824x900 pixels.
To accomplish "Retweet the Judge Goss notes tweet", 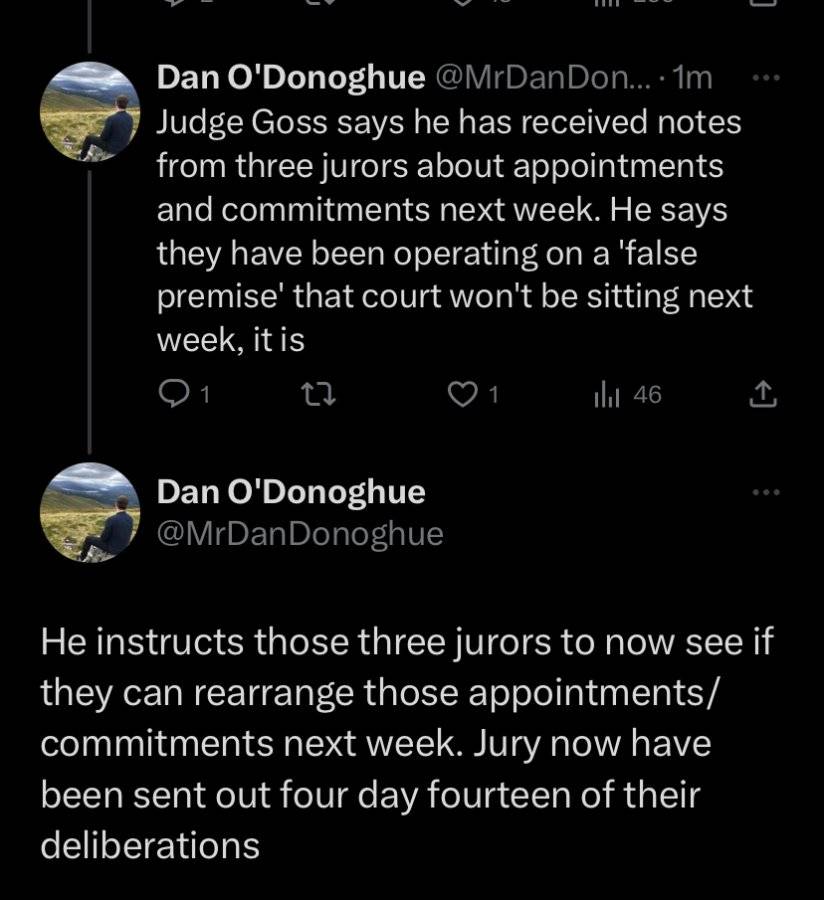I will [318, 395].
